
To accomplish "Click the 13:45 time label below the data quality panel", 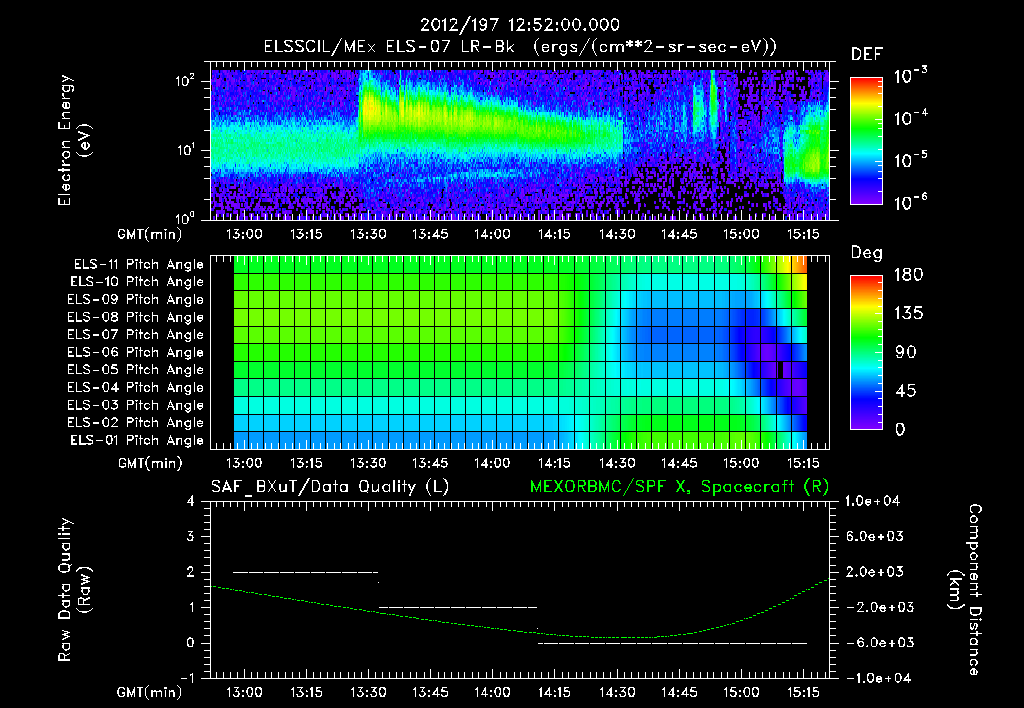I will click(430, 692).
